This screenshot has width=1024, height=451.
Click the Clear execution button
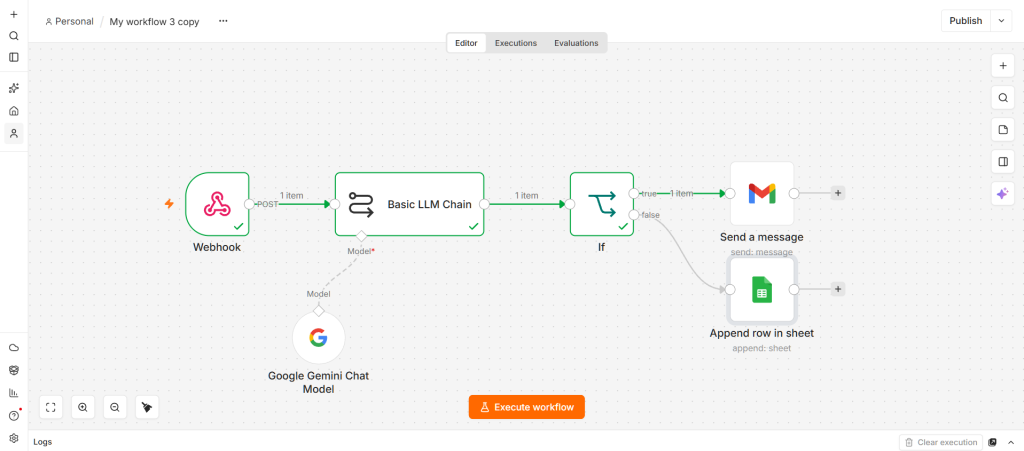(941, 442)
